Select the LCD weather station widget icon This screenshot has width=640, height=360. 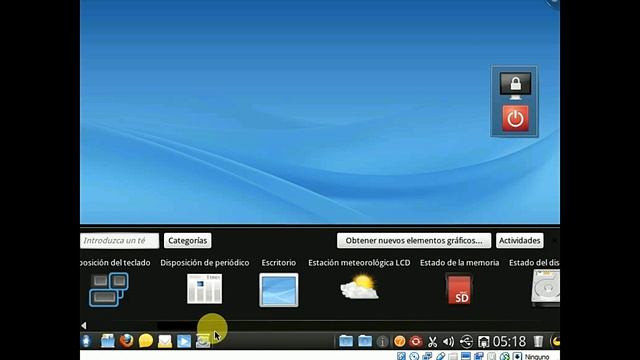pyautogui.click(x=359, y=287)
